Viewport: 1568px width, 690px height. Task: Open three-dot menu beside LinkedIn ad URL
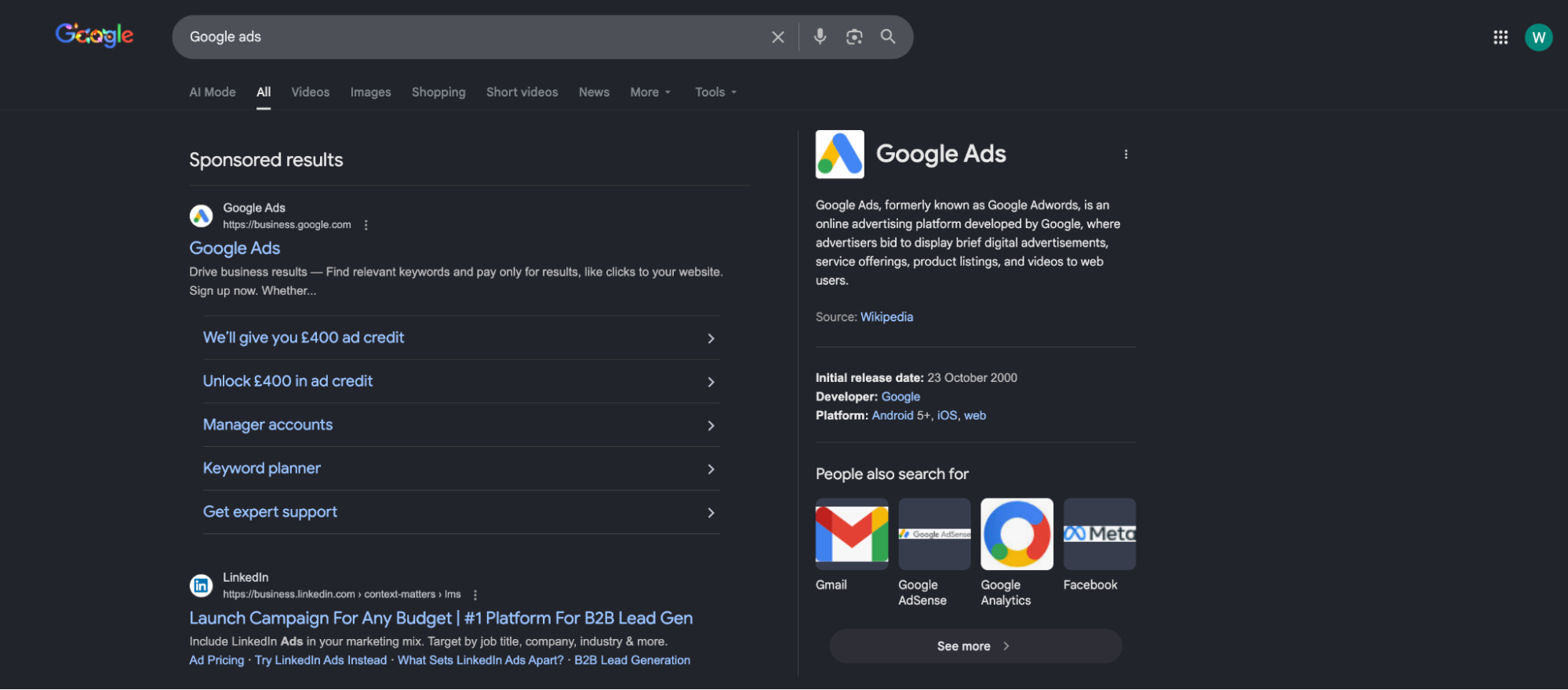tap(475, 595)
